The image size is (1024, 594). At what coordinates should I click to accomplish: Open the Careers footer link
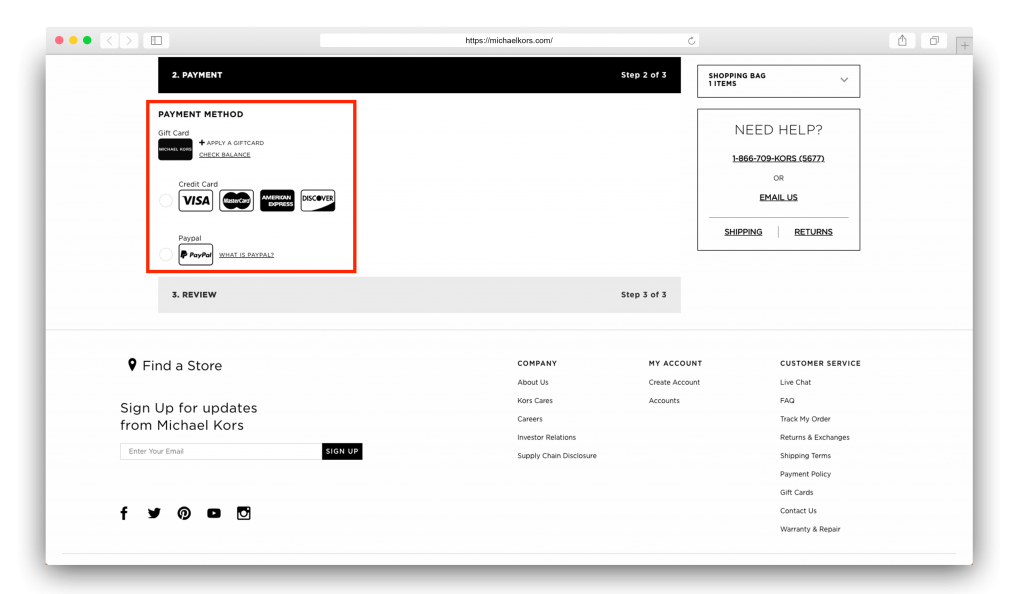(x=530, y=419)
